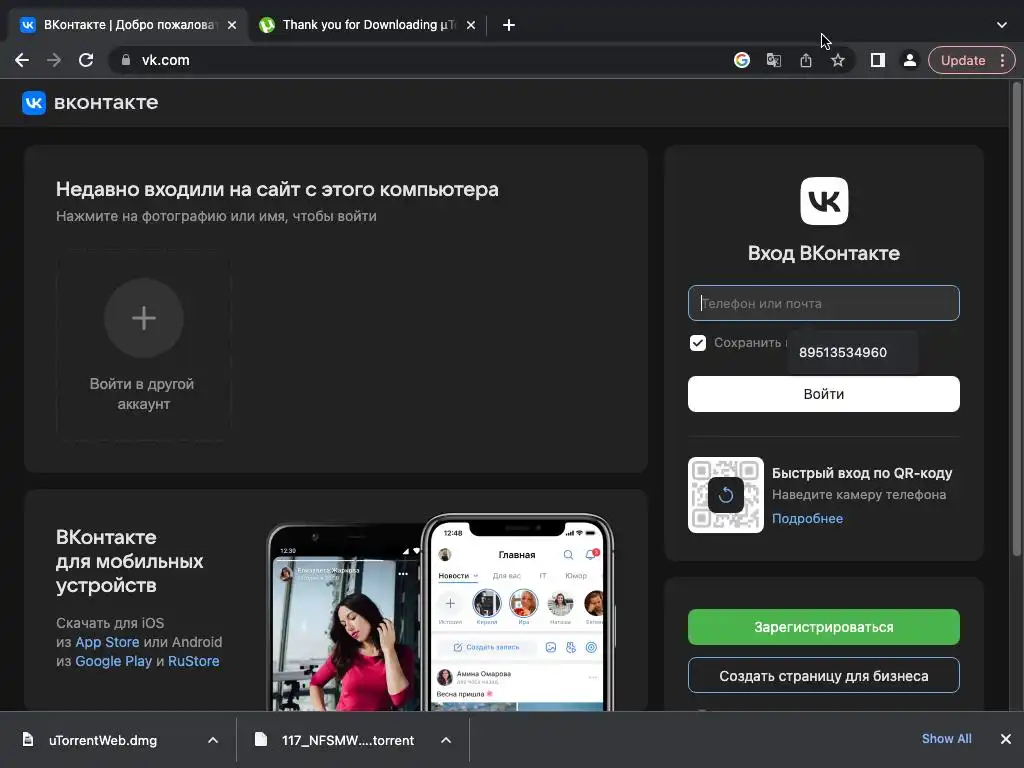Expand tab search chevron at top right
The image size is (1024, 768).
[1002, 25]
